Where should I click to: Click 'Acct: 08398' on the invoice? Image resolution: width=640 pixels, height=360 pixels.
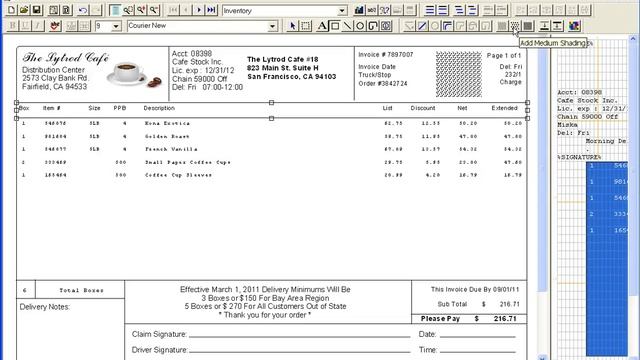click(x=192, y=54)
